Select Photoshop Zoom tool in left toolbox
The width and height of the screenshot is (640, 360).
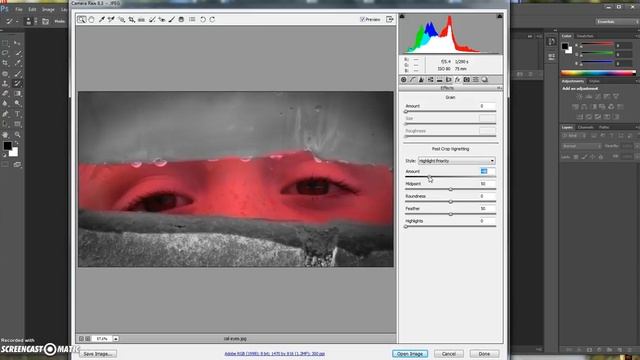17,135
